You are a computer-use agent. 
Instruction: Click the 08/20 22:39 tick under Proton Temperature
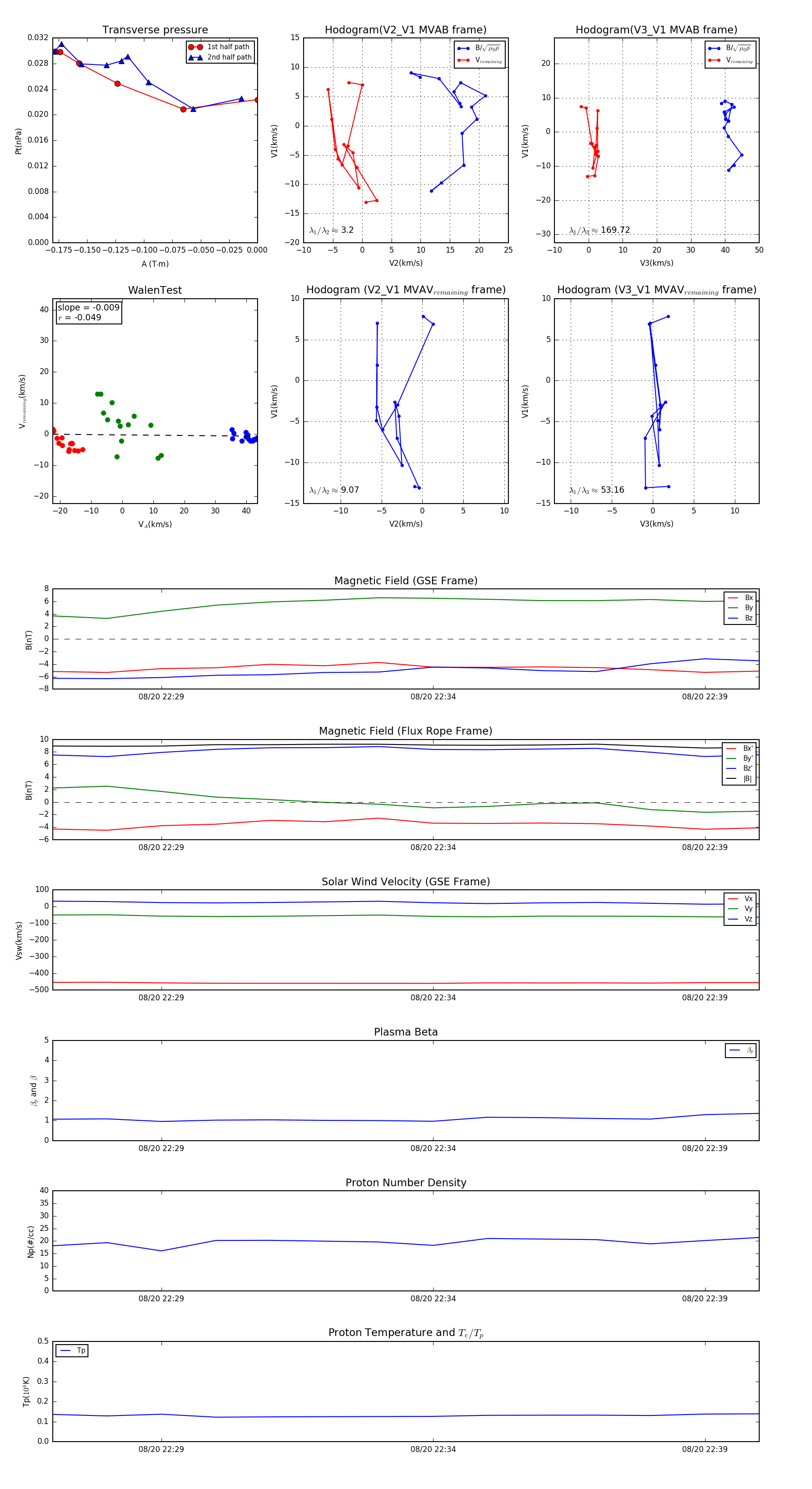pos(705,1449)
